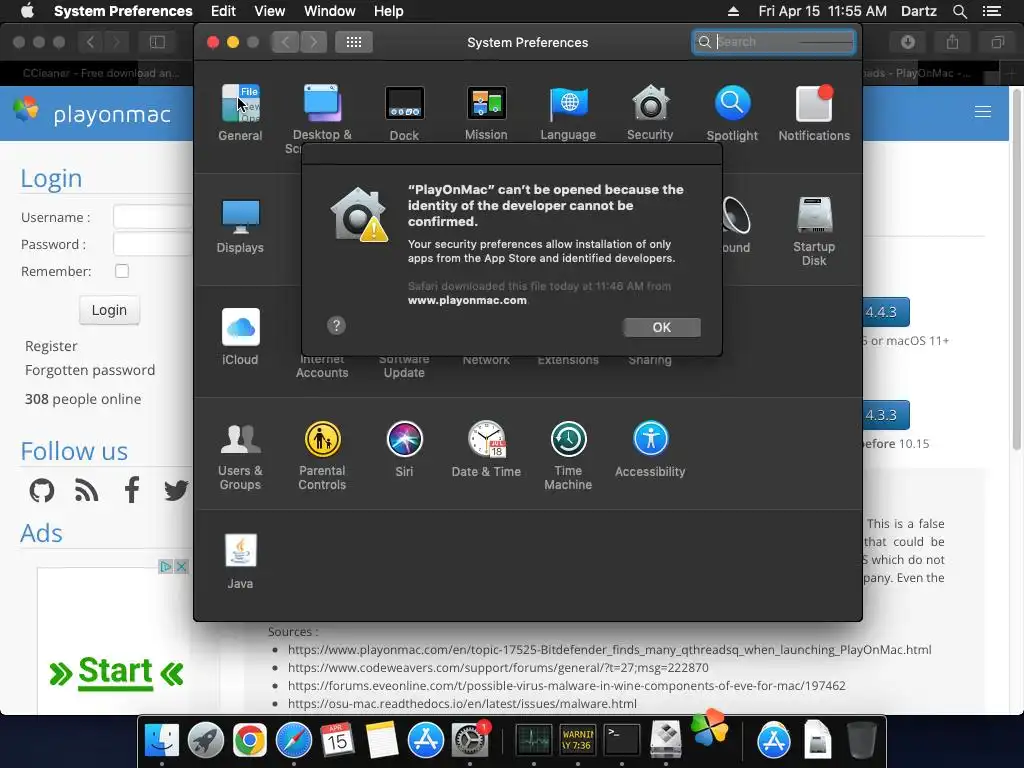Image resolution: width=1024 pixels, height=768 pixels.
Task: Open Mission Control preferences
Action: (x=486, y=112)
